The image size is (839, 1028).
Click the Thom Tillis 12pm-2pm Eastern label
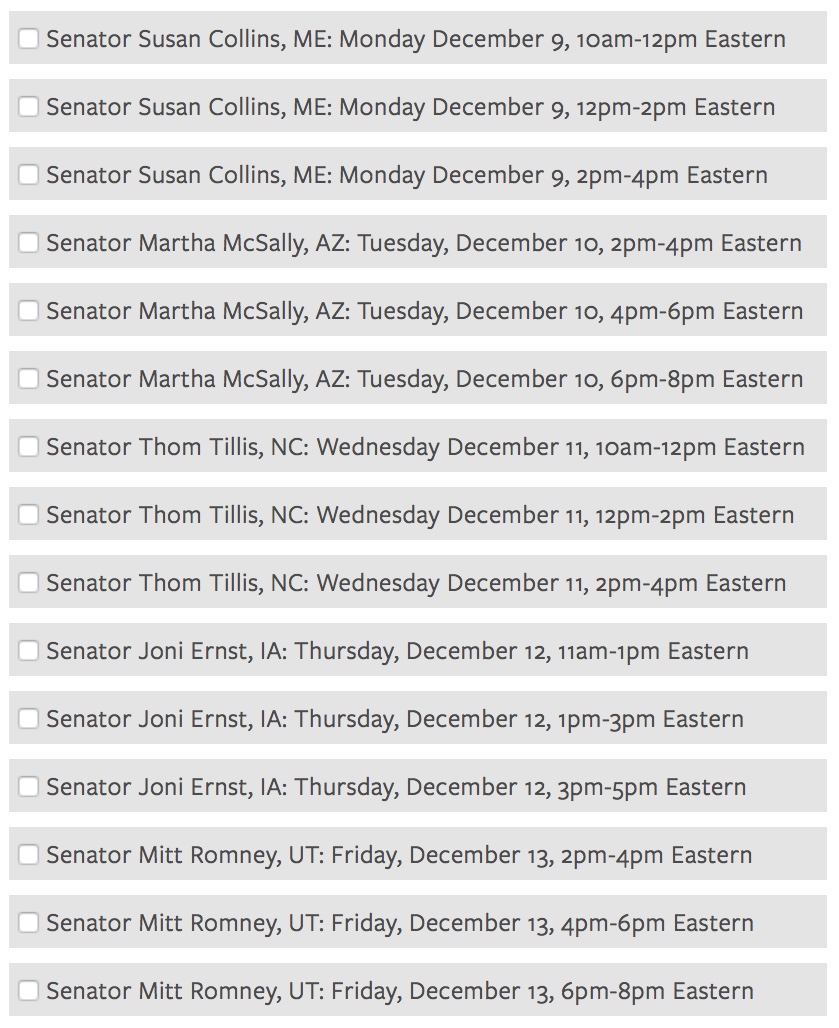(420, 516)
